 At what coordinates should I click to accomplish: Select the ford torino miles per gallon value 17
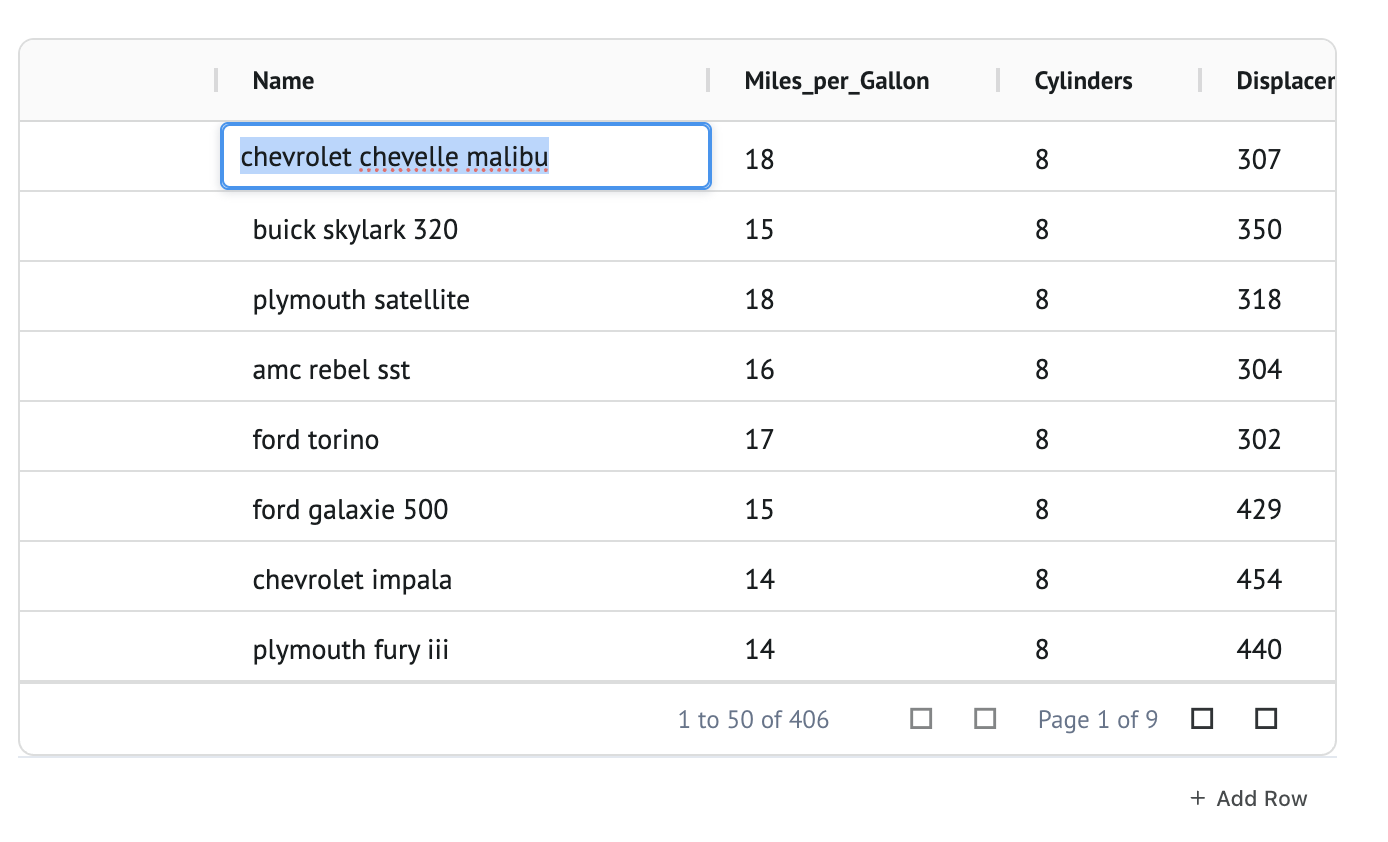759,440
